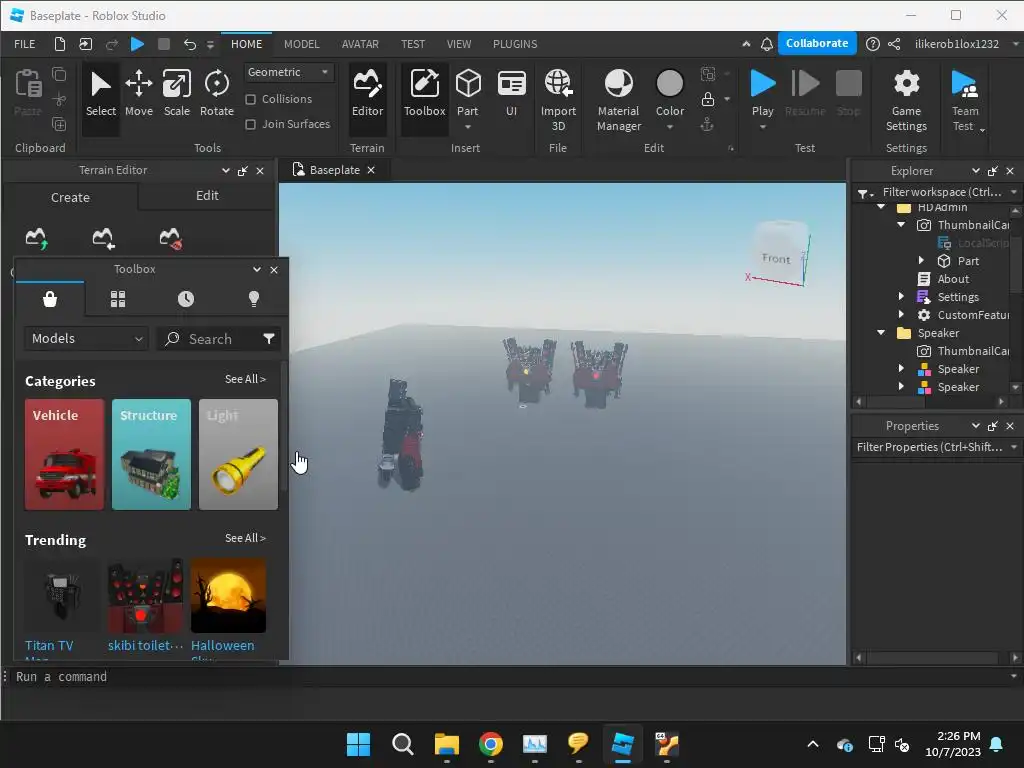The image size is (1024, 768).
Task: Open the Toolbox Inventory grid tab
Action: (118, 299)
